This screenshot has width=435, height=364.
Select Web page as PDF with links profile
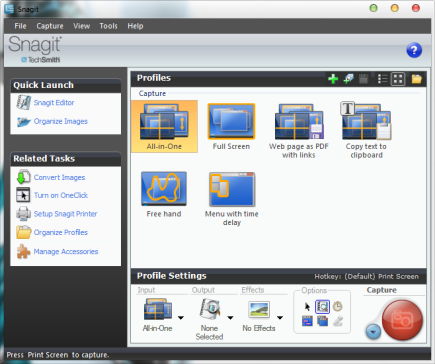[x=299, y=131]
